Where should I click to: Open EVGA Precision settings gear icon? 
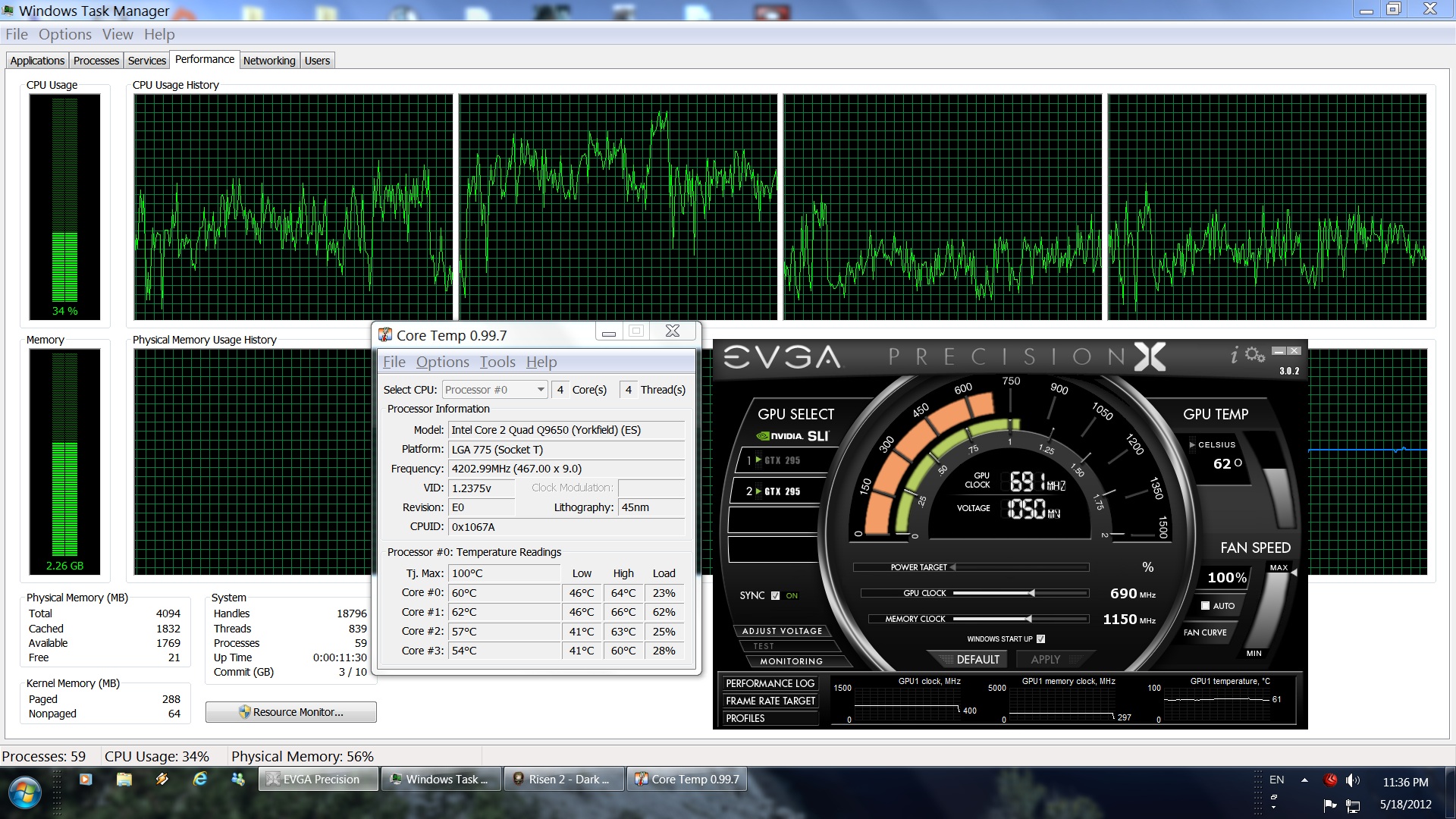coord(1255,355)
